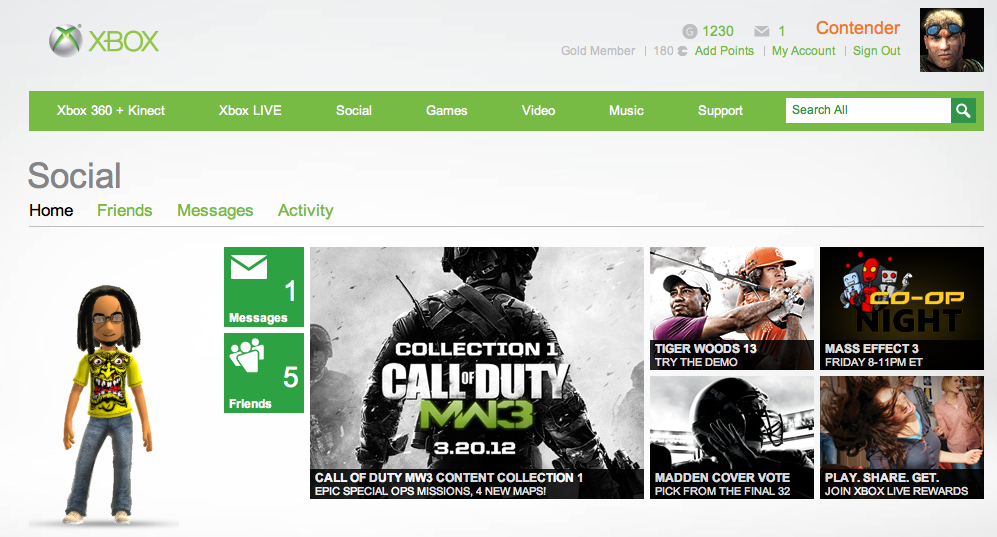Click the Social page heading
The width and height of the screenshot is (997, 537).
click(x=74, y=175)
